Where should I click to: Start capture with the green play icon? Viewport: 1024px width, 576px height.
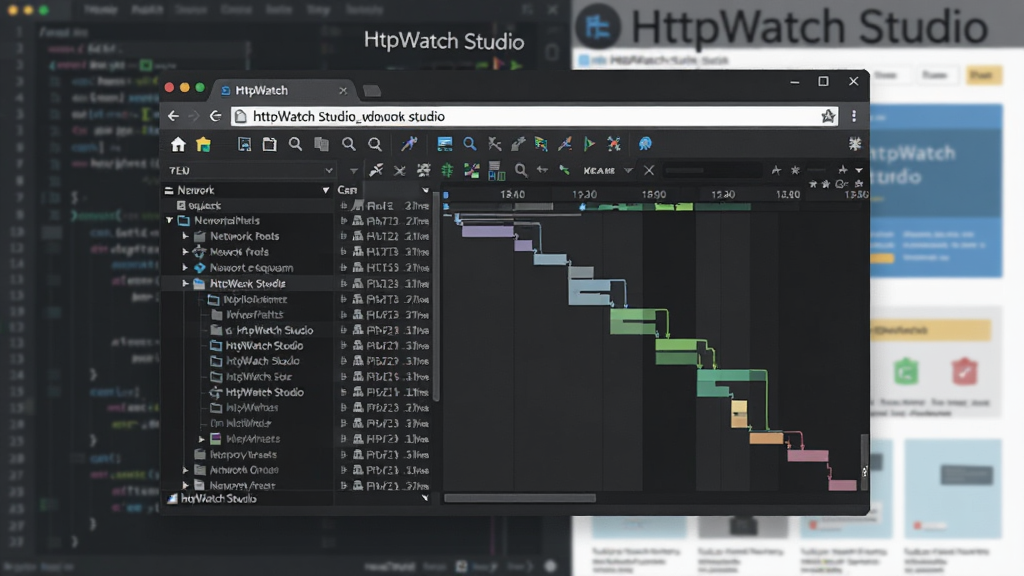(x=590, y=144)
